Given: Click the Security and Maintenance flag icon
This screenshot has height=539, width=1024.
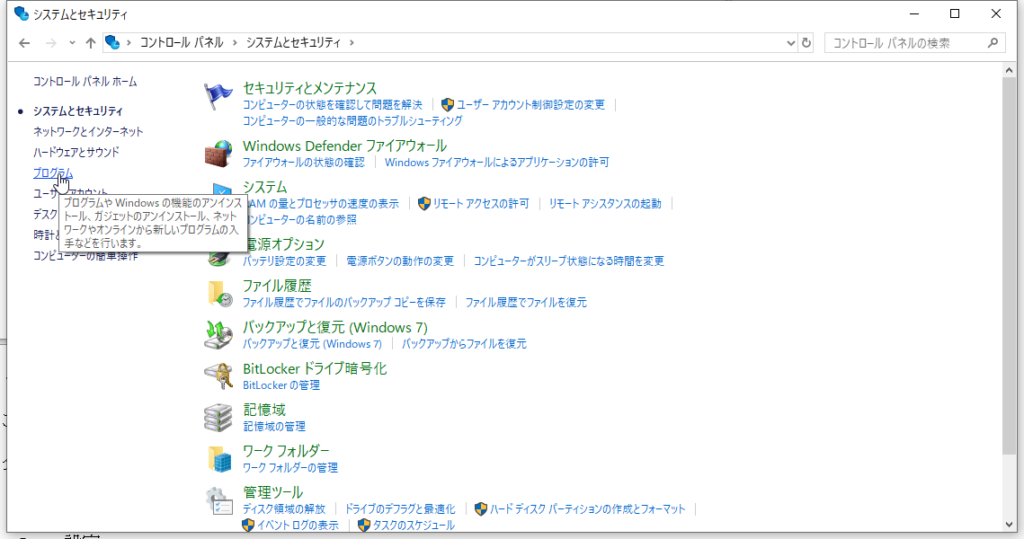Looking at the screenshot, I should [218, 97].
